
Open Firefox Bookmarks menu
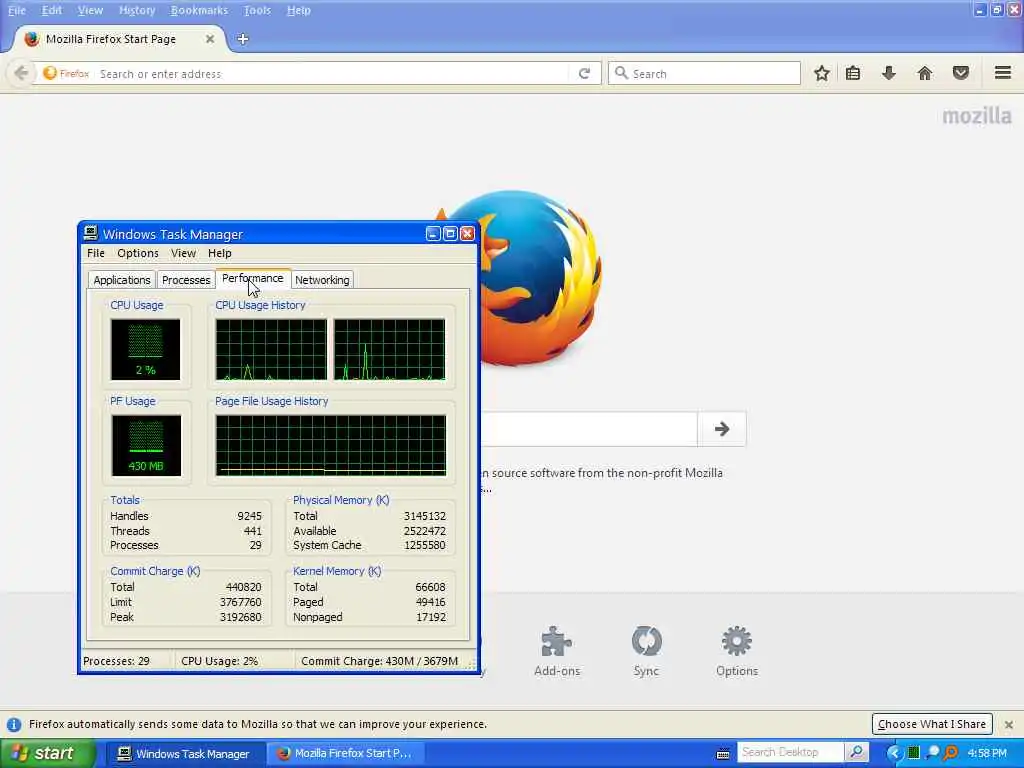[x=199, y=10]
